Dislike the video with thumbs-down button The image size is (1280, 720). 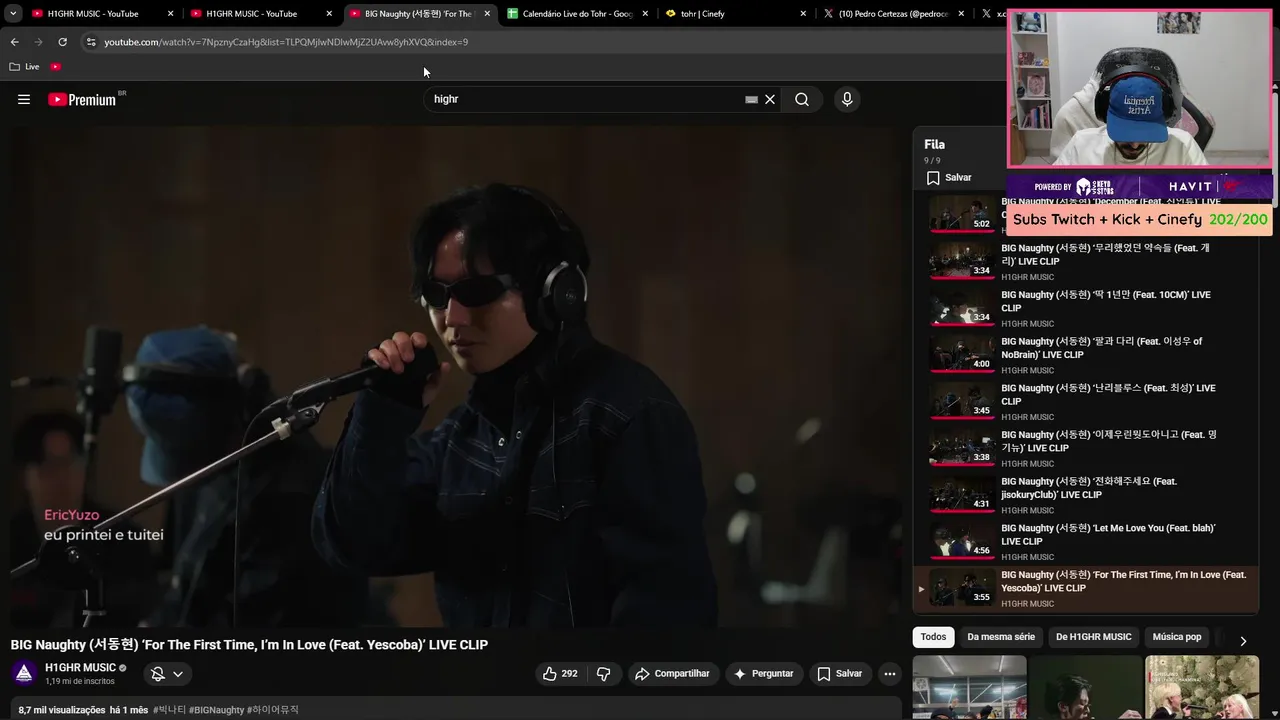603,674
